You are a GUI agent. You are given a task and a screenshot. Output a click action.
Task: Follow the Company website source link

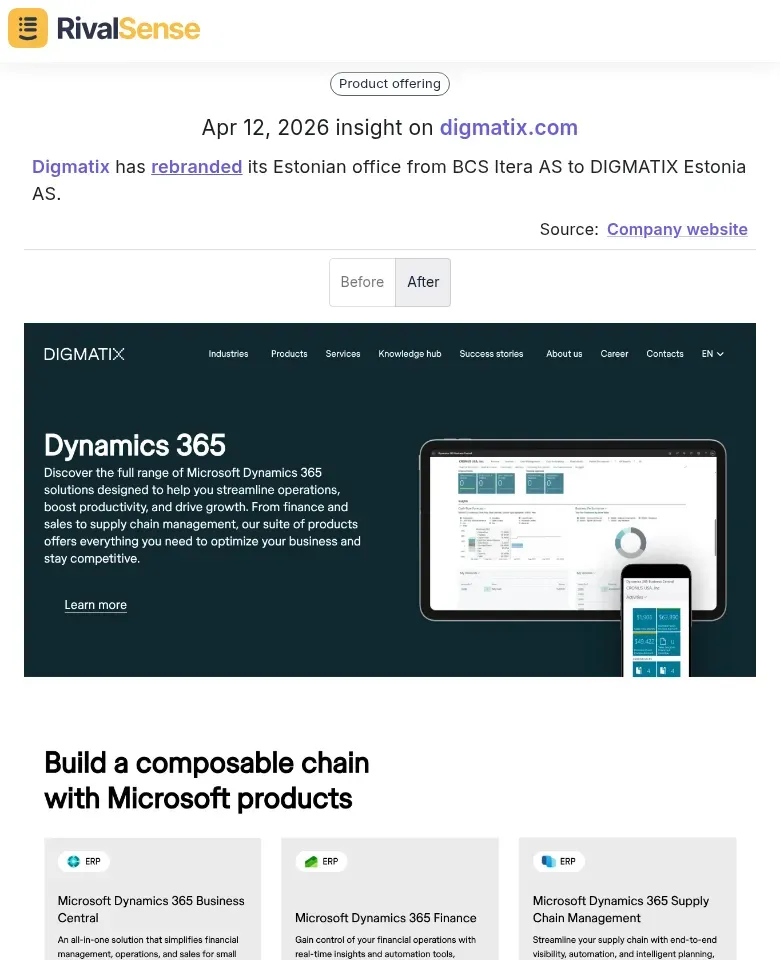677,229
